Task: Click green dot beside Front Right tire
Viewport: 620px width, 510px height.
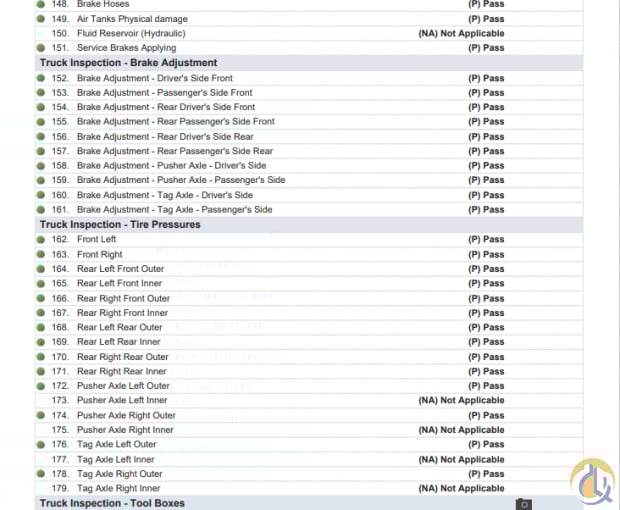Action: [x=41, y=254]
